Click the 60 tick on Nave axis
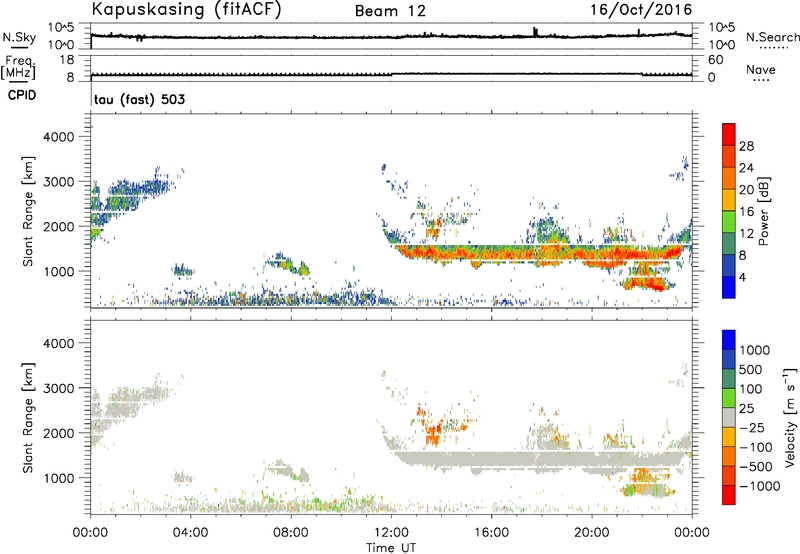Image resolution: width=800 pixels, height=554 pixels. 715,60
